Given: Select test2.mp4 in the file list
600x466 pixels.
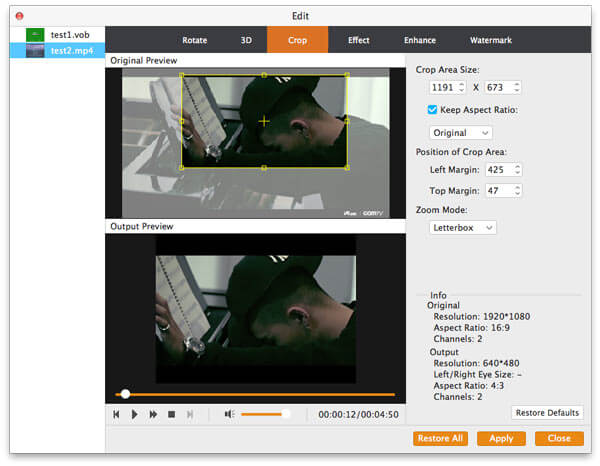Looking at the screenshot, I should (x=57, y=51).
